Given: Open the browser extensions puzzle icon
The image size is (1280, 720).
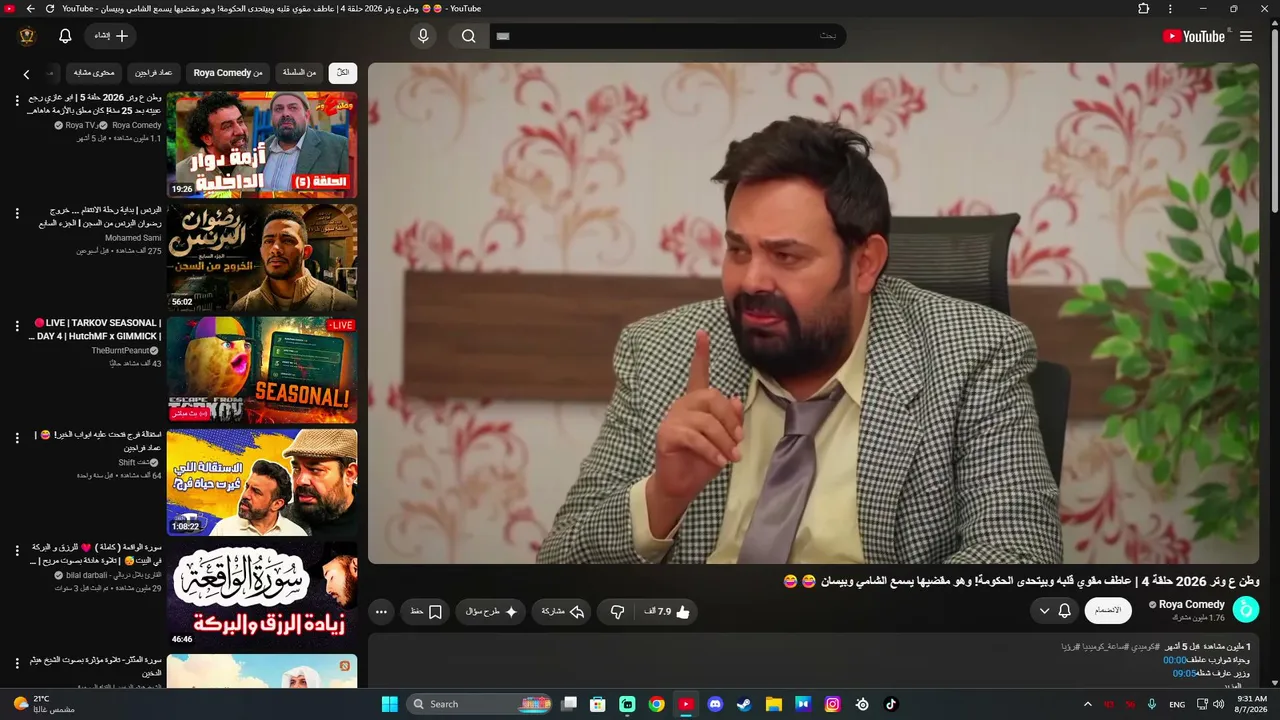Looking at the screenshot, I should tap(1144, 9).
